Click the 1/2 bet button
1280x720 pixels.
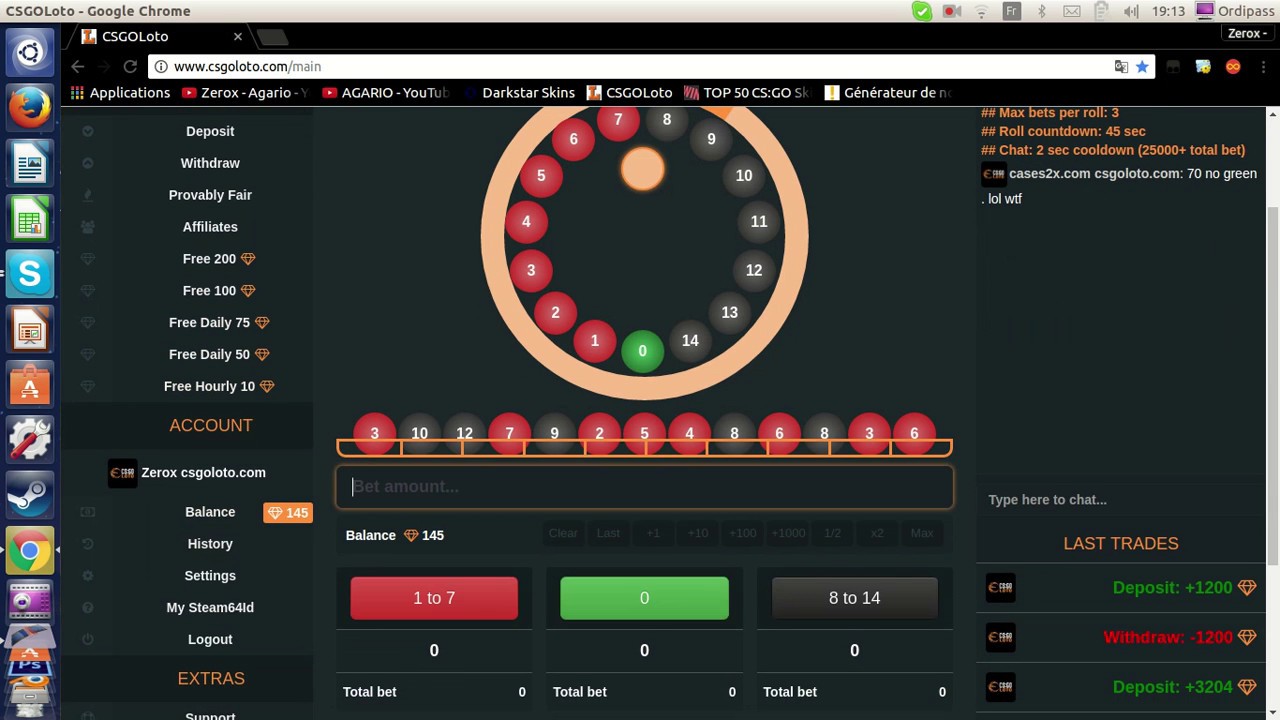click(x=832, y=533)
